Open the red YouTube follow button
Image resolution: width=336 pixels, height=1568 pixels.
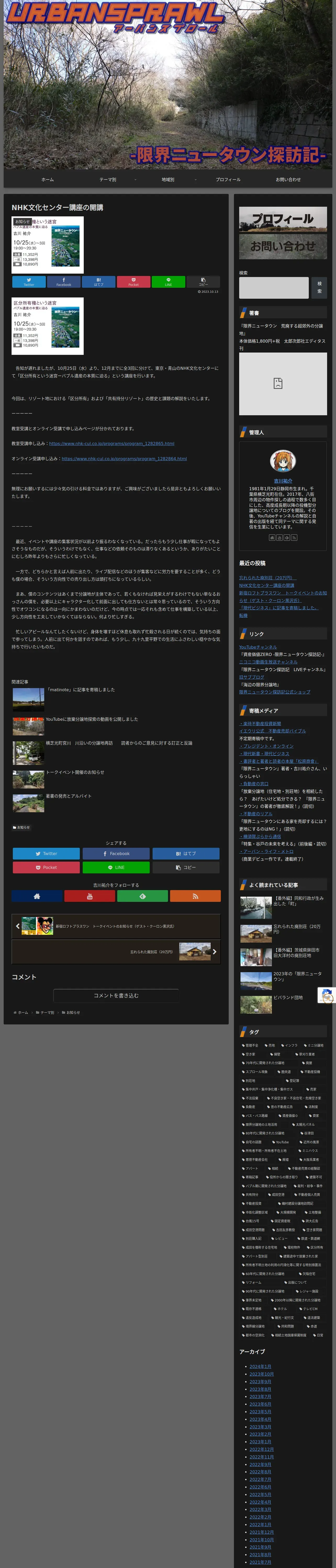tap(90, 896)
